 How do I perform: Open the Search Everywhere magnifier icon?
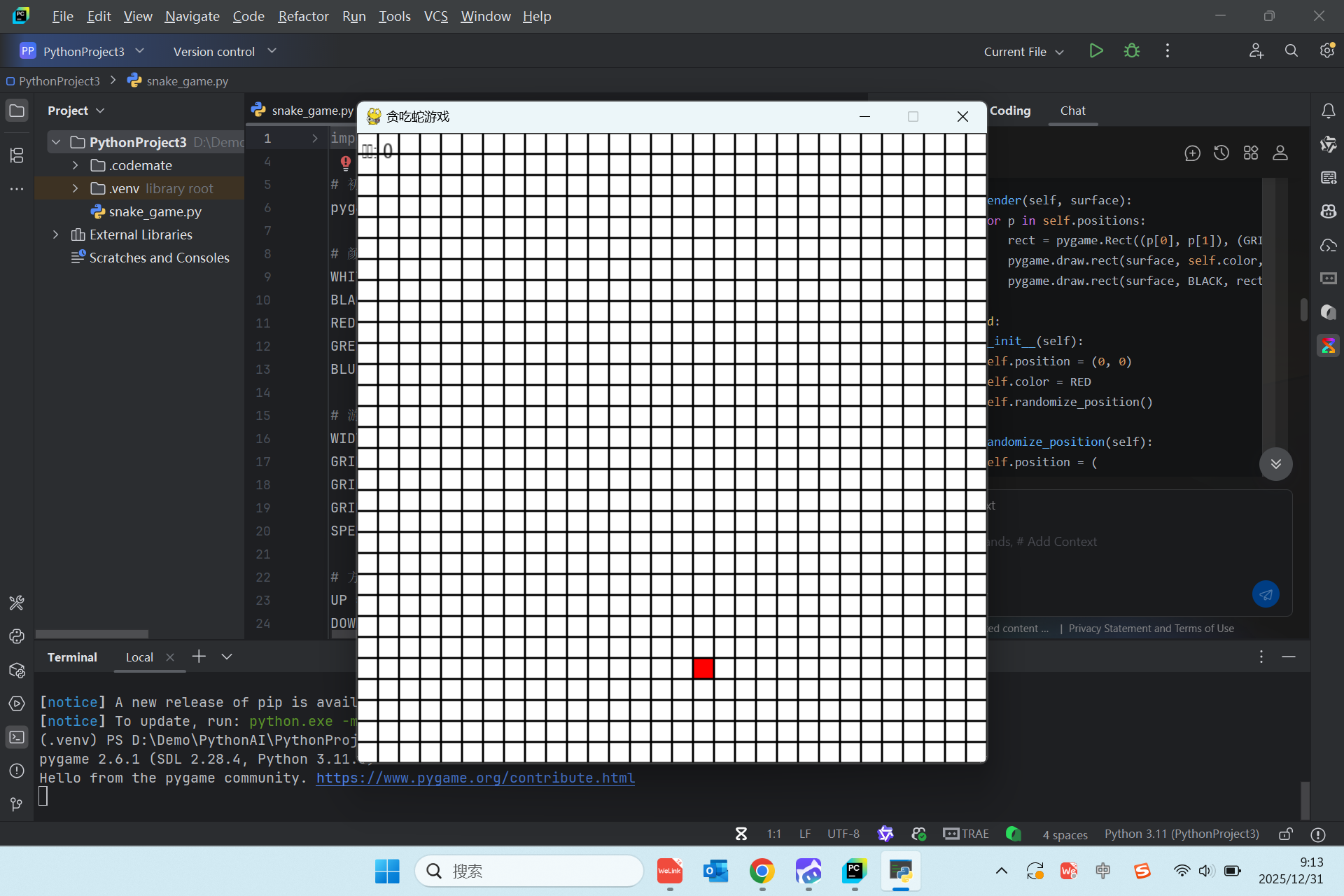coord(1291,51)
